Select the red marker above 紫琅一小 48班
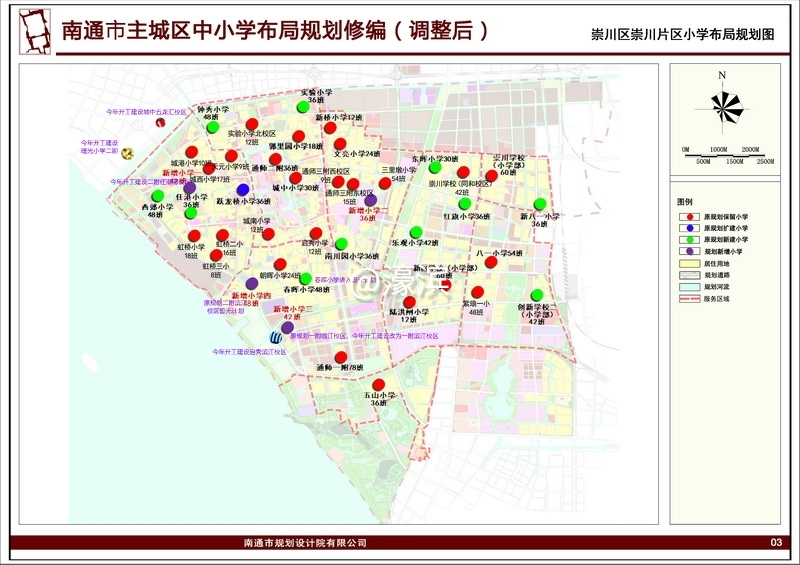Screen dimensions: 800x565 477,292
